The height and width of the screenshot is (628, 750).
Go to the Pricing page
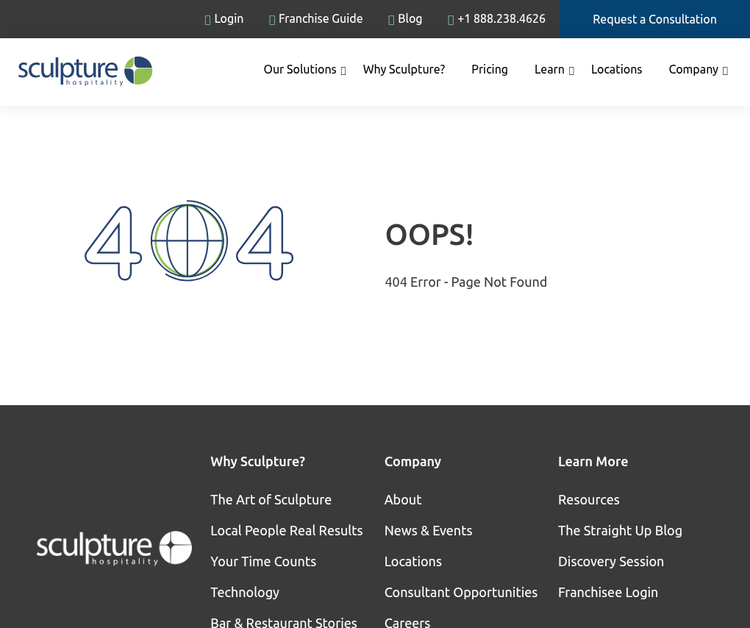click(489, 69)
